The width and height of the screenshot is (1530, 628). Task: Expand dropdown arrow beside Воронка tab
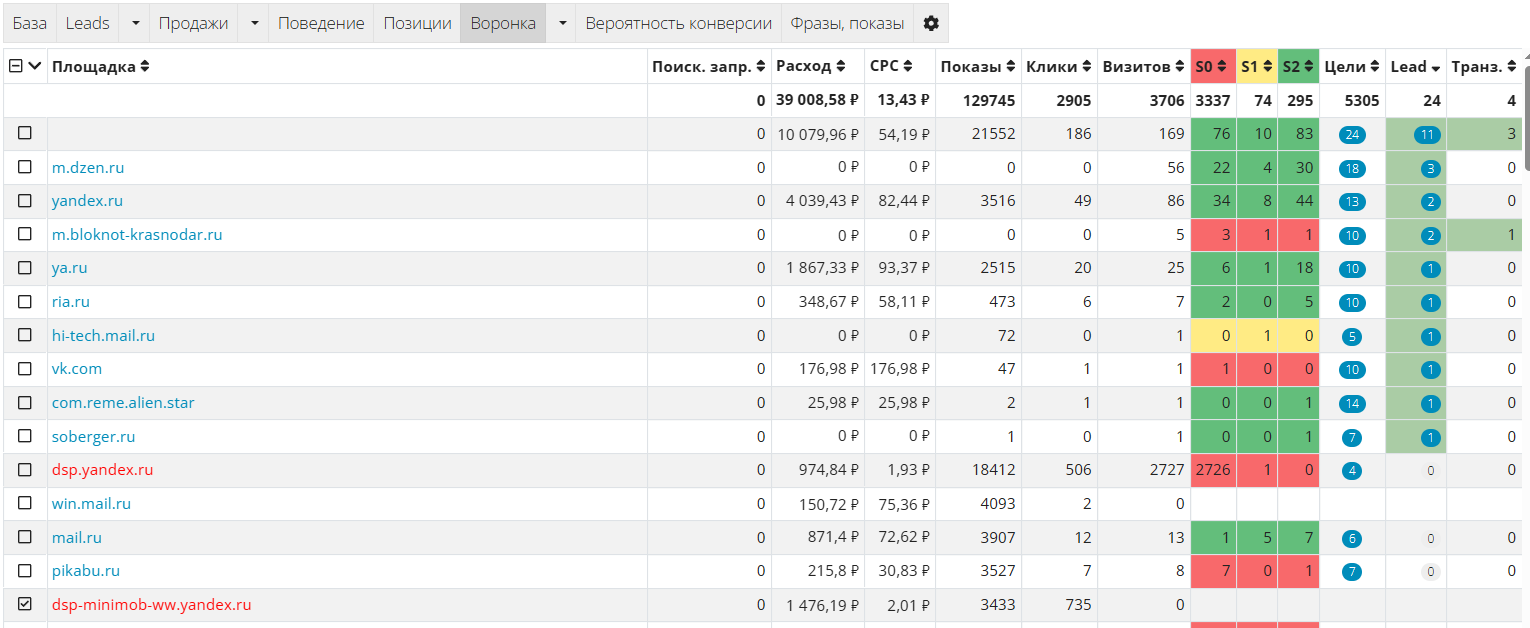click(x=561, y=23)
